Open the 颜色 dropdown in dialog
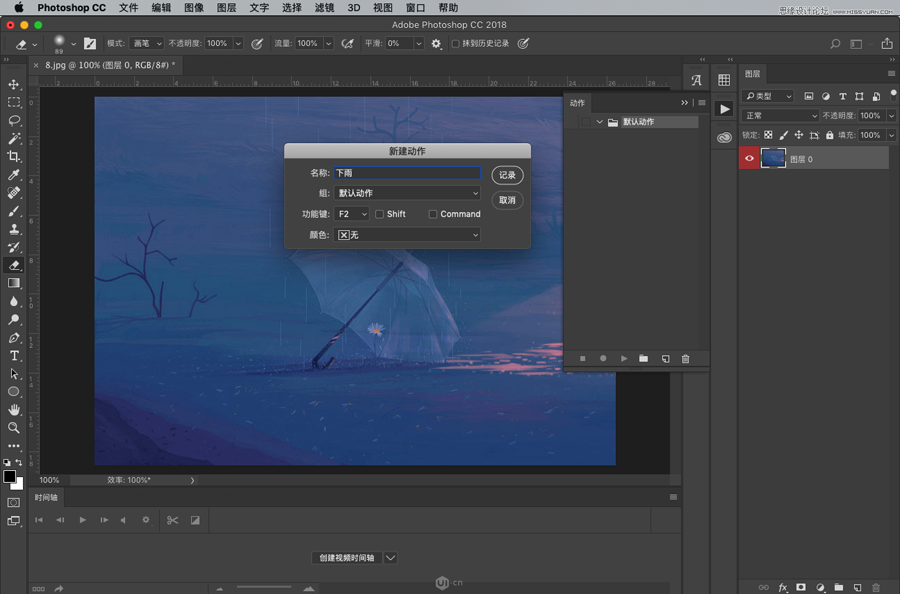900x594 pixels. pos(408,235)
